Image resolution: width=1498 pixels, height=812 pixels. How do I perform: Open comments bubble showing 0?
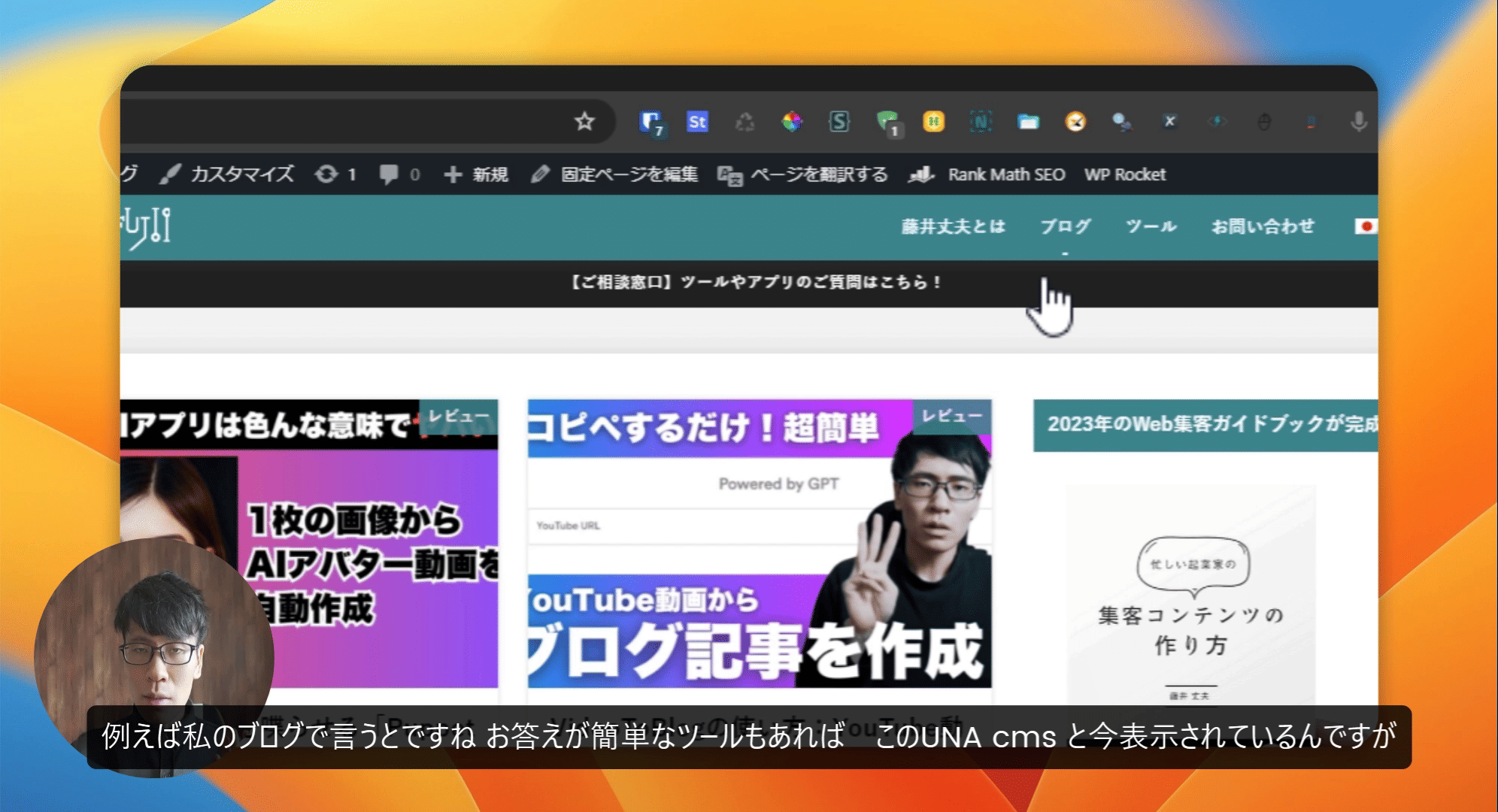point(399,174)
